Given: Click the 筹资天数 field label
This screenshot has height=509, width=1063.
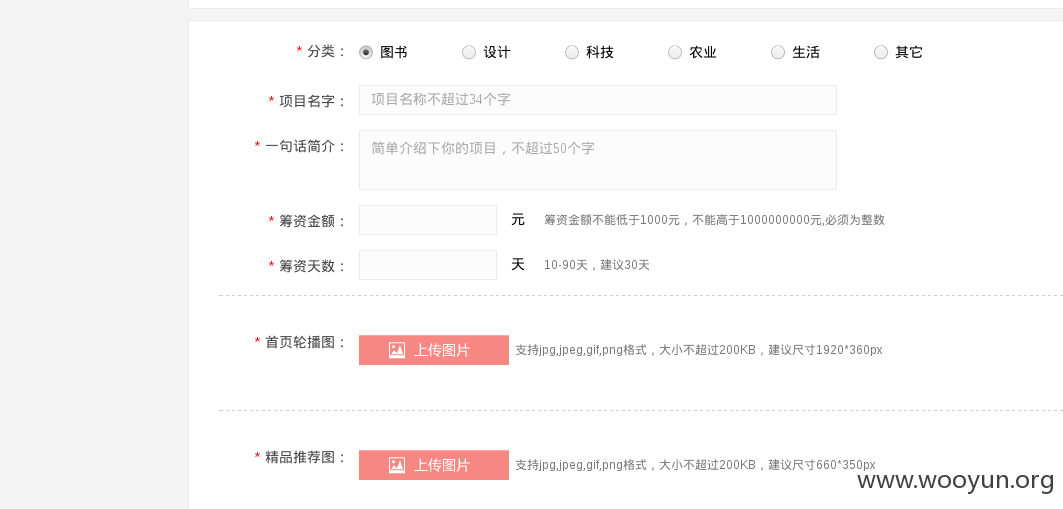Looking at the screenshot, I should click(313, 266).
